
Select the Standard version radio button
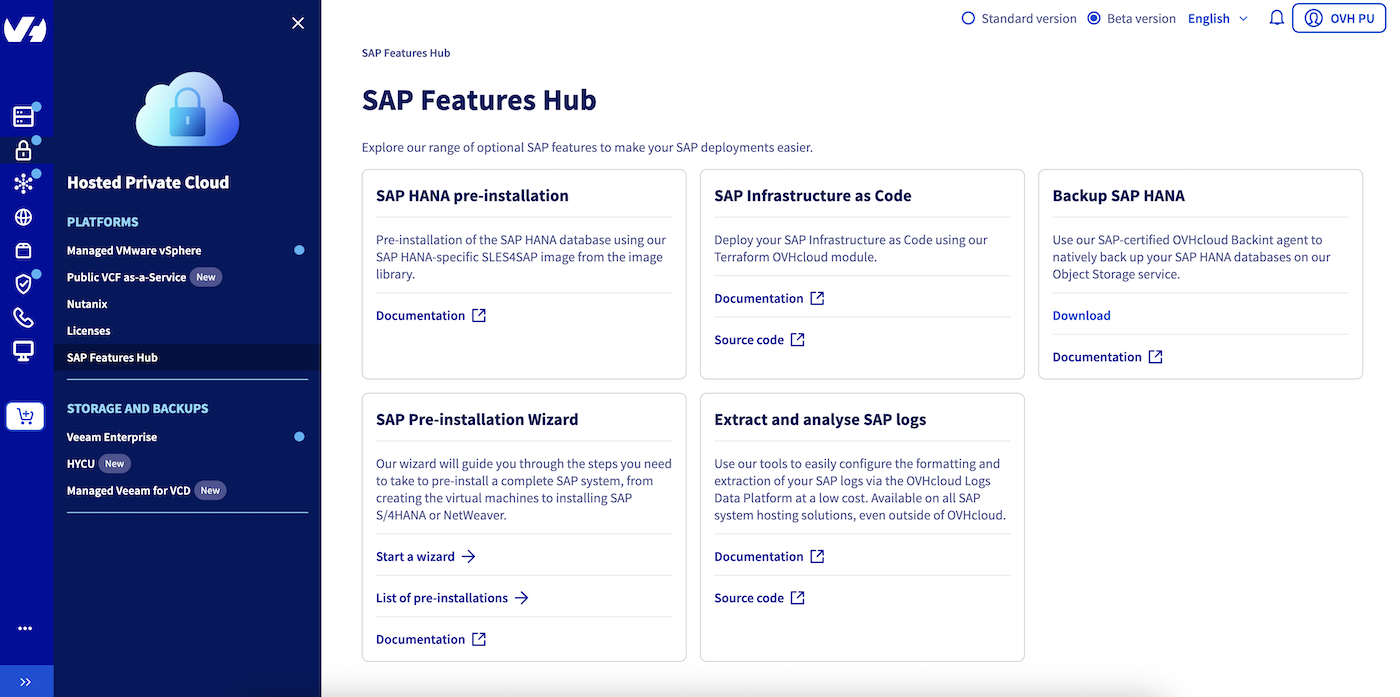[967, 17]
